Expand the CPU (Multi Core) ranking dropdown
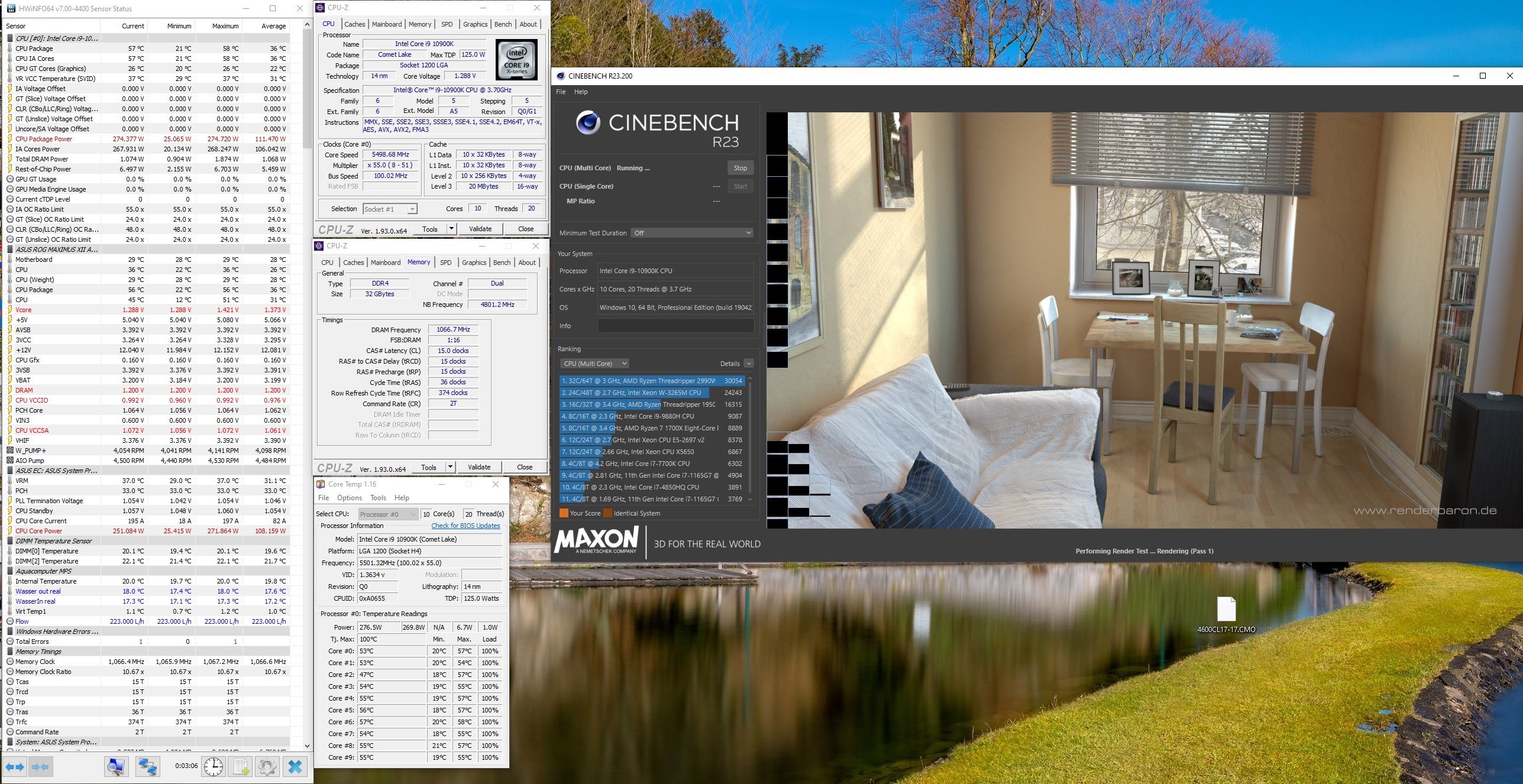The image size is (1523, 784). click(x=594, y=364)
